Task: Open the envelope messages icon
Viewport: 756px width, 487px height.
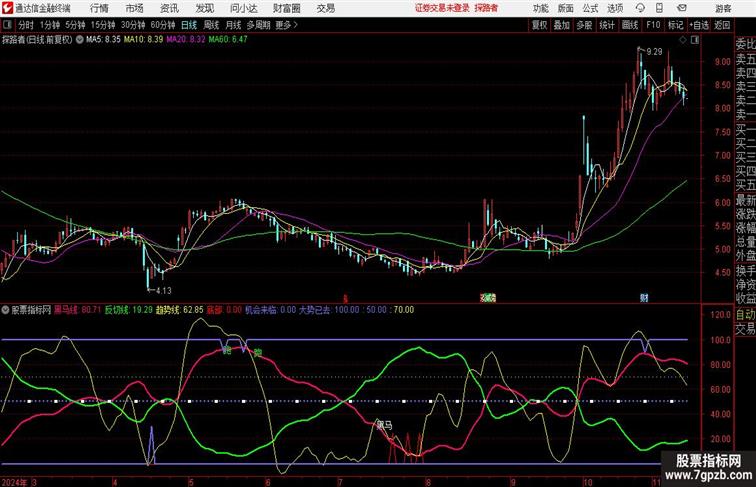Action: coord(682,8)
